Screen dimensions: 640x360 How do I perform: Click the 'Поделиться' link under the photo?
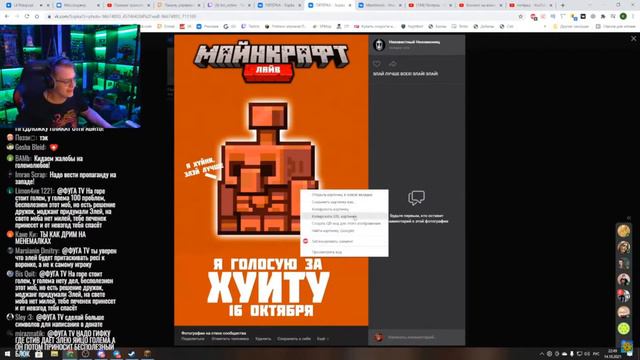point(193,339)
